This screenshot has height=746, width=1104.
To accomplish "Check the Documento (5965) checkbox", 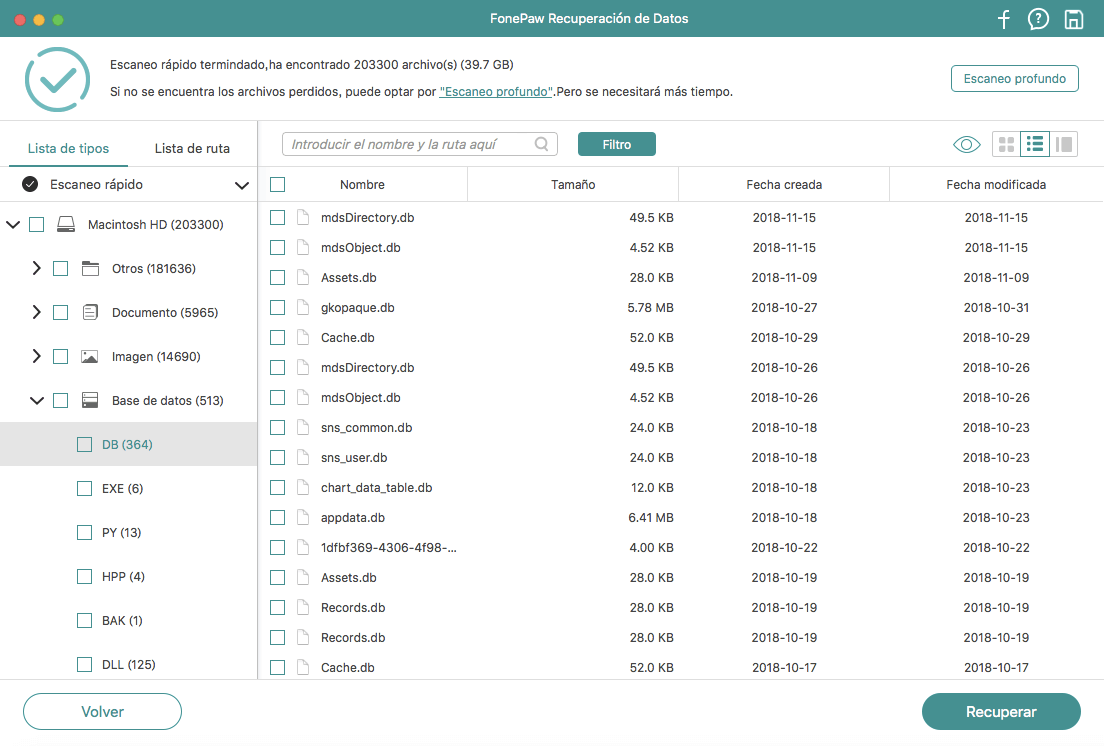I will 61,312.
